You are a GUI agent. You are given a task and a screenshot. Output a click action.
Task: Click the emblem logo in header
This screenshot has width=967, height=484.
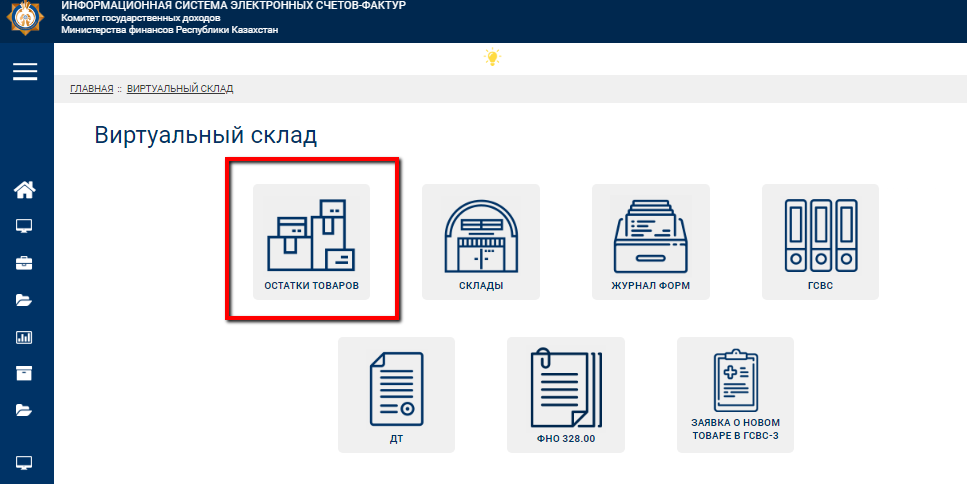point(27,21)
